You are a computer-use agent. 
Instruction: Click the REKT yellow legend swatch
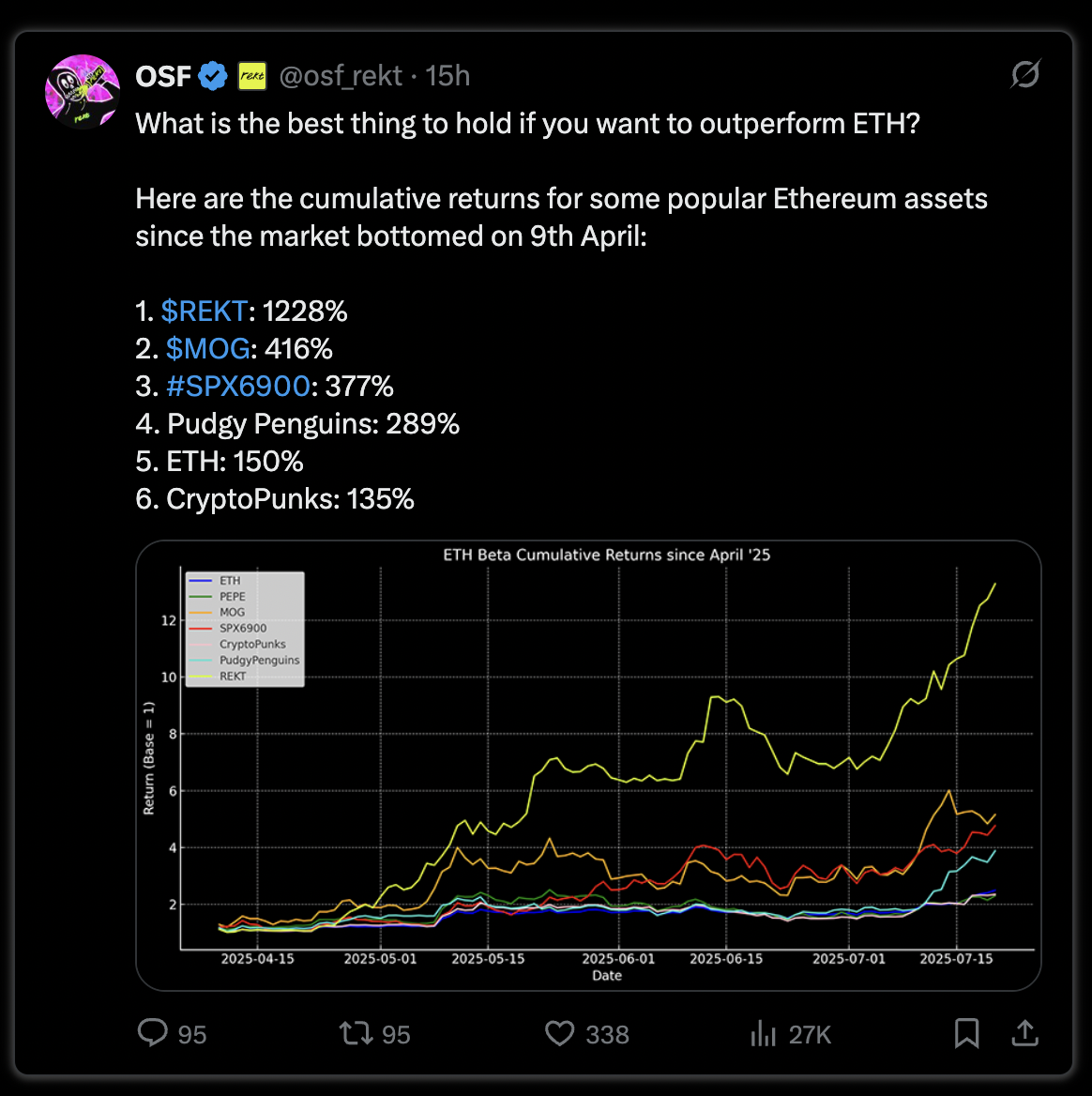coord(201,676)
